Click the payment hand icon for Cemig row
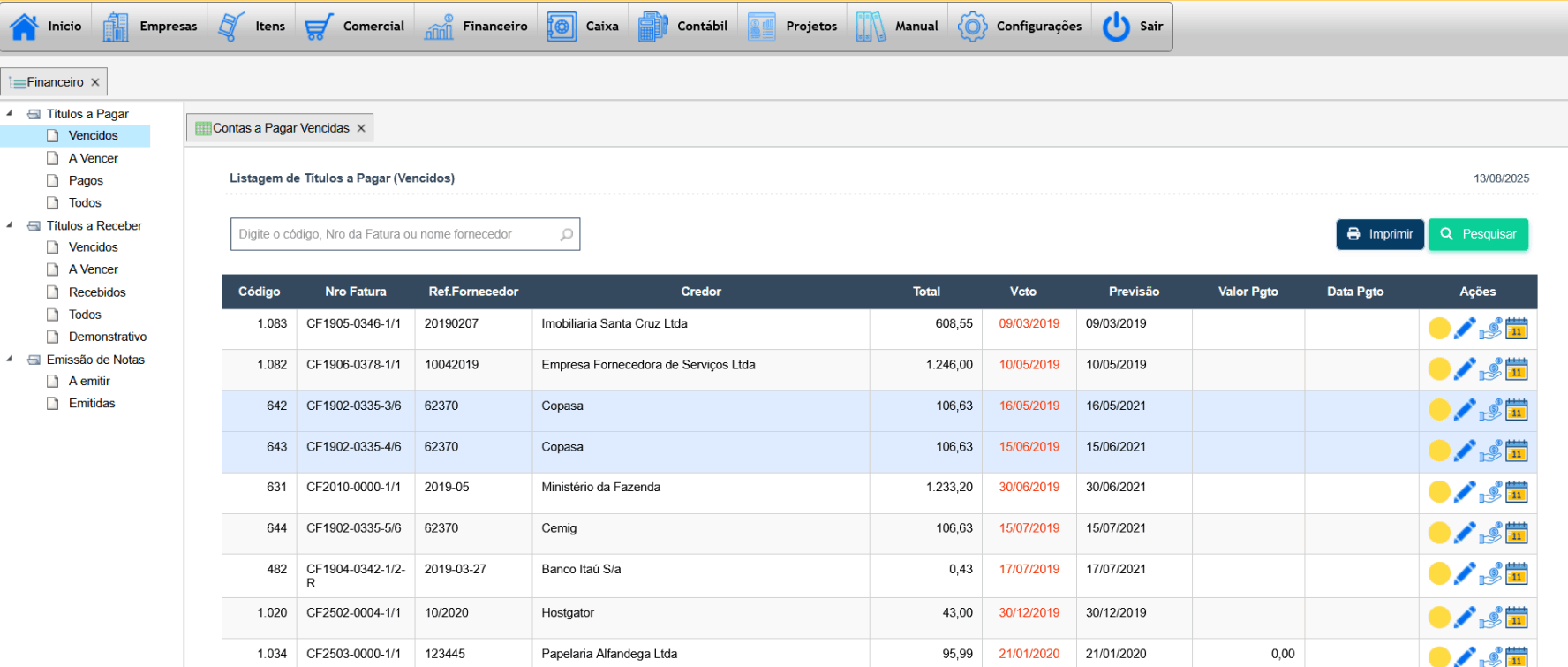The image size is (1568, 667). [x=1490, y=534]
